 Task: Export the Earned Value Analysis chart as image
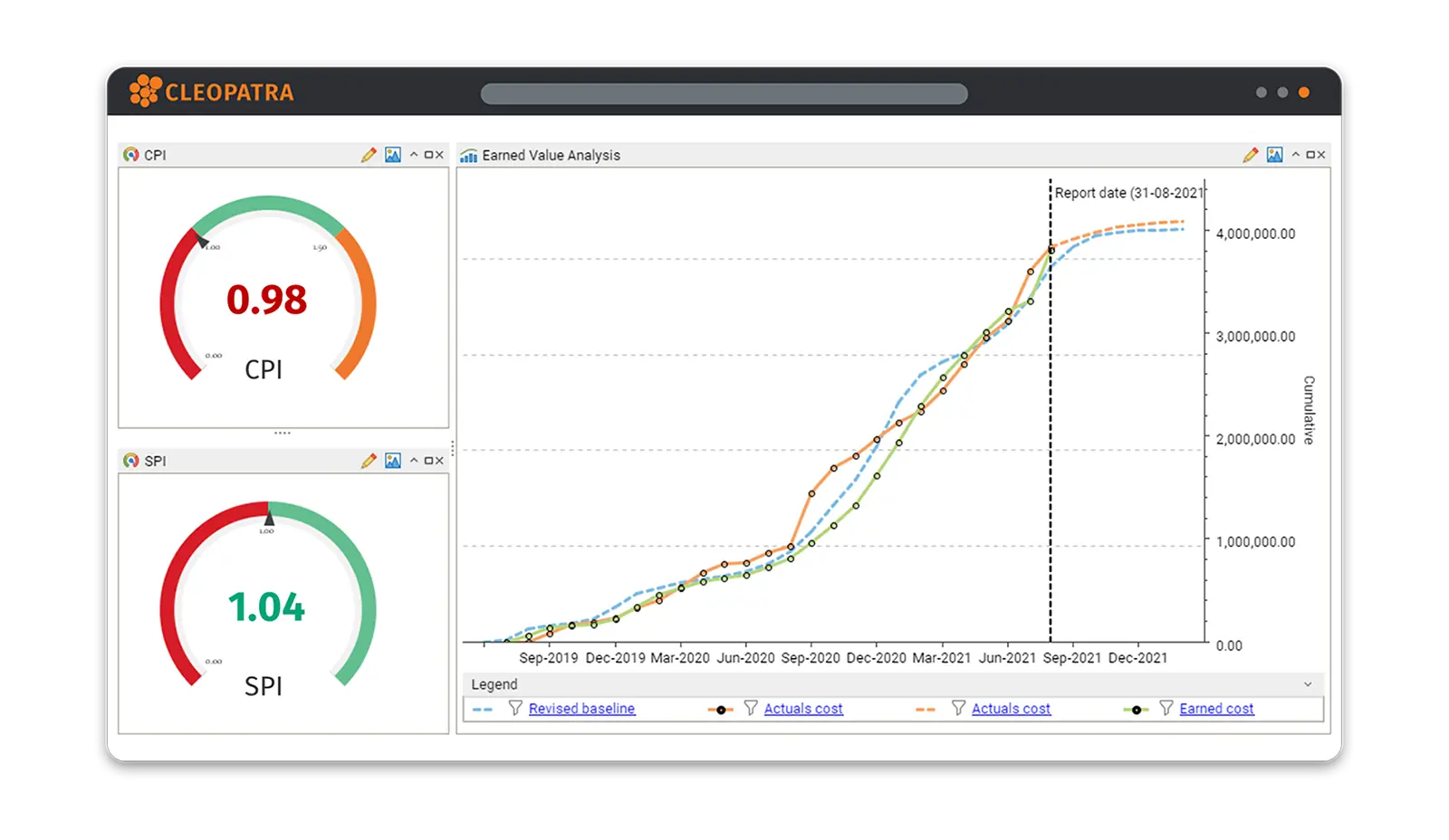coord(1276,155)
